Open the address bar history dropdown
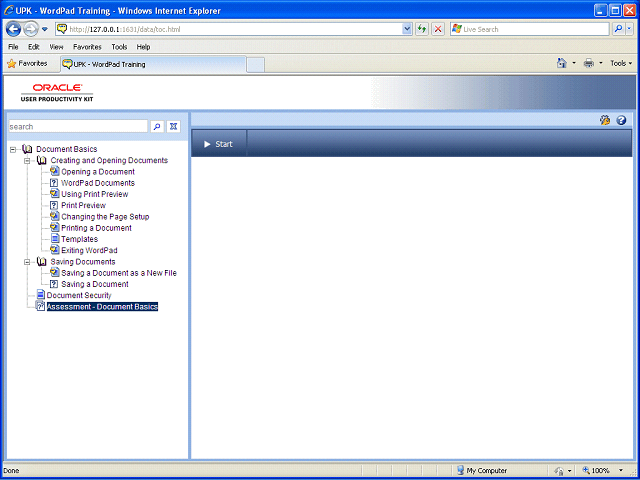Image resolution: width=640 pixels, height=480 pixels. (407, 29)
